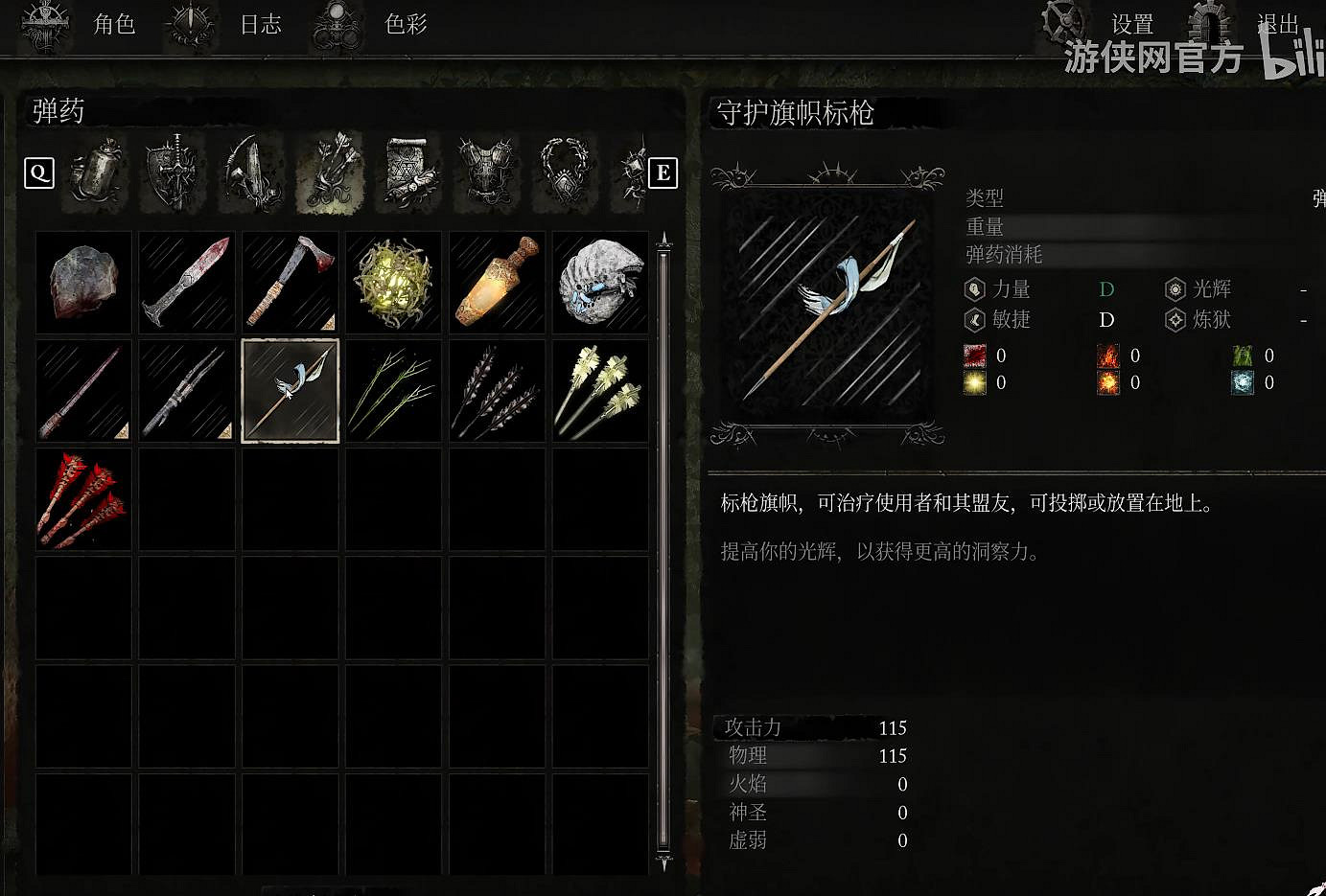Open the scroll spells category icon
This screenshot has height=896, width=1326.
tap(409, 173)
